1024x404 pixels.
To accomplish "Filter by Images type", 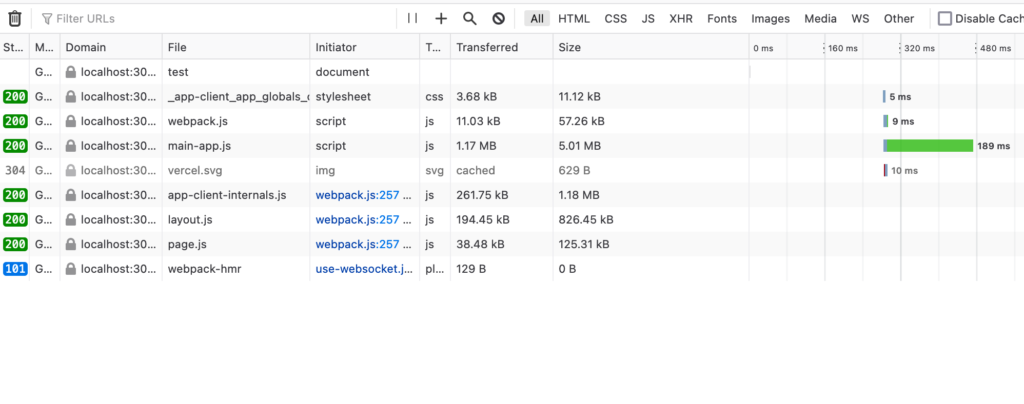I will pyautogui.click(x=770, y=18).
